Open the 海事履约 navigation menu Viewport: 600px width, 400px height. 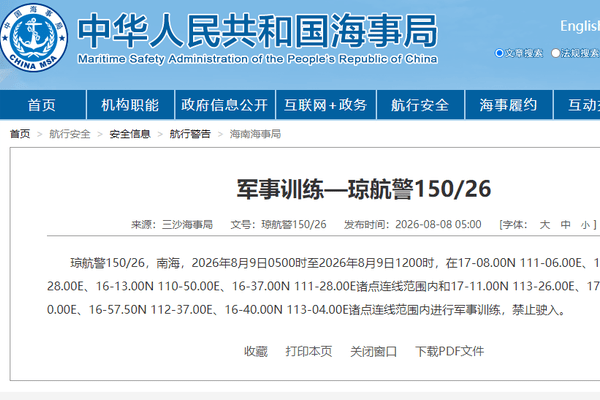(509, 105)
